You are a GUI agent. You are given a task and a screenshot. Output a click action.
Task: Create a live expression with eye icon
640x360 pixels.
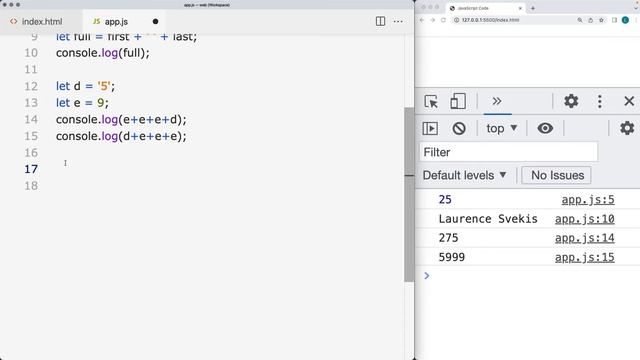(545, 128)
